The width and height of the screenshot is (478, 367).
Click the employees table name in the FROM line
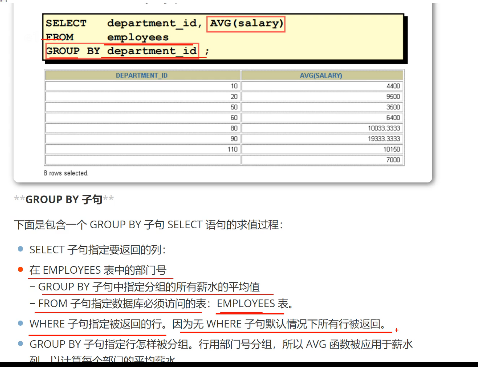pyautogui.click(x=138, y=37)
